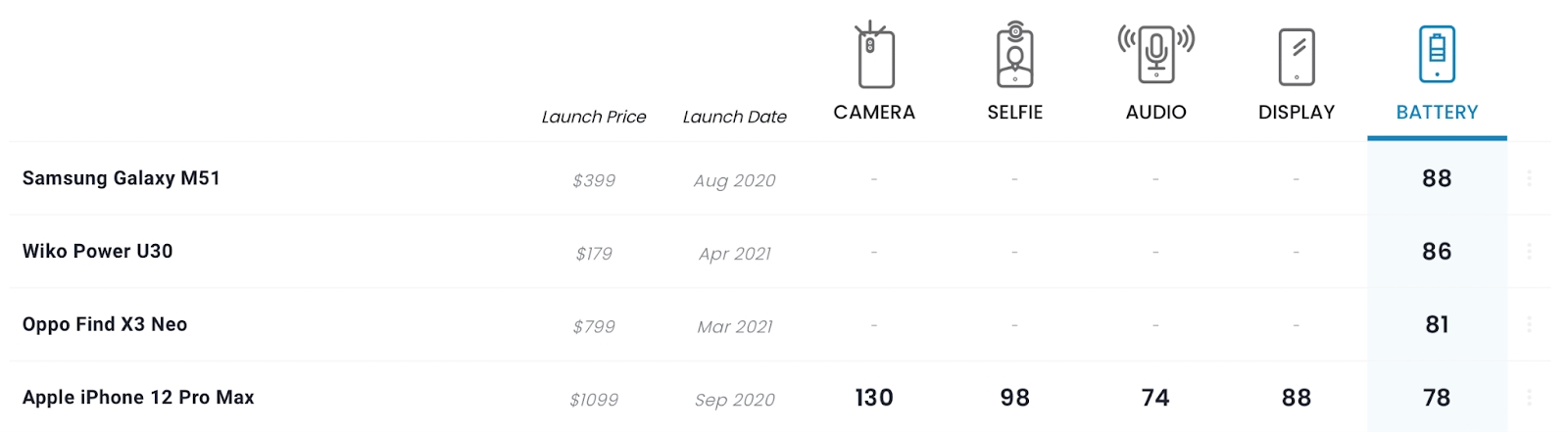Click the Audio microphone icon

click(1156, 53)
